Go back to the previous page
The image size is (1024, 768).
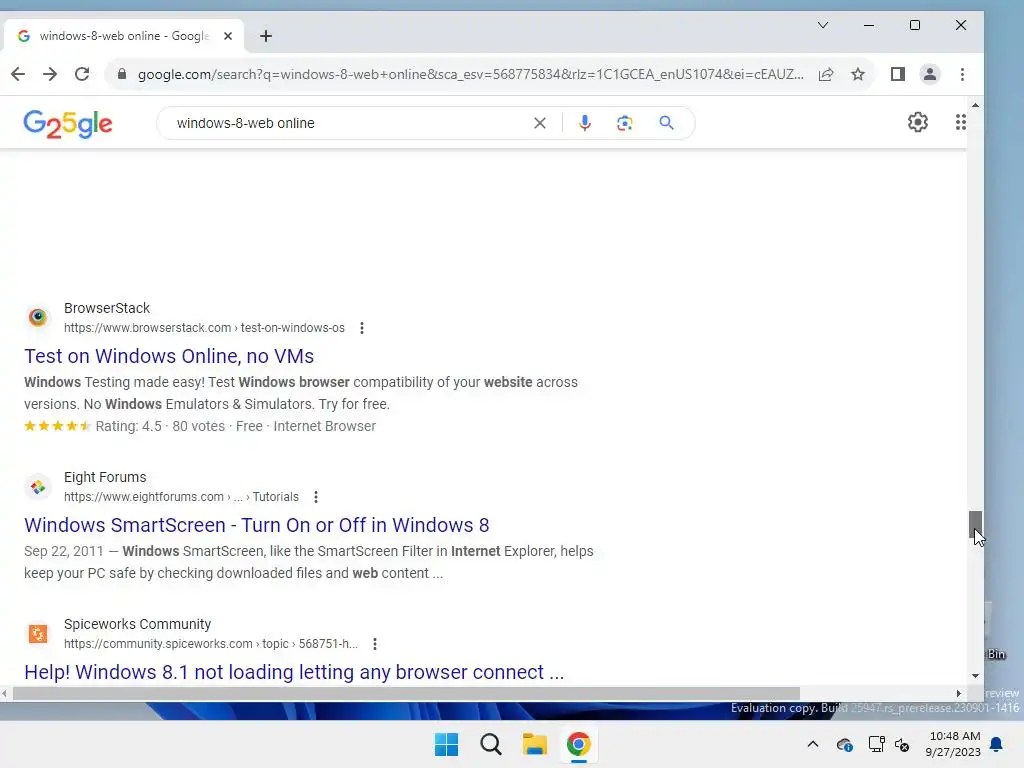pos(18,74)
